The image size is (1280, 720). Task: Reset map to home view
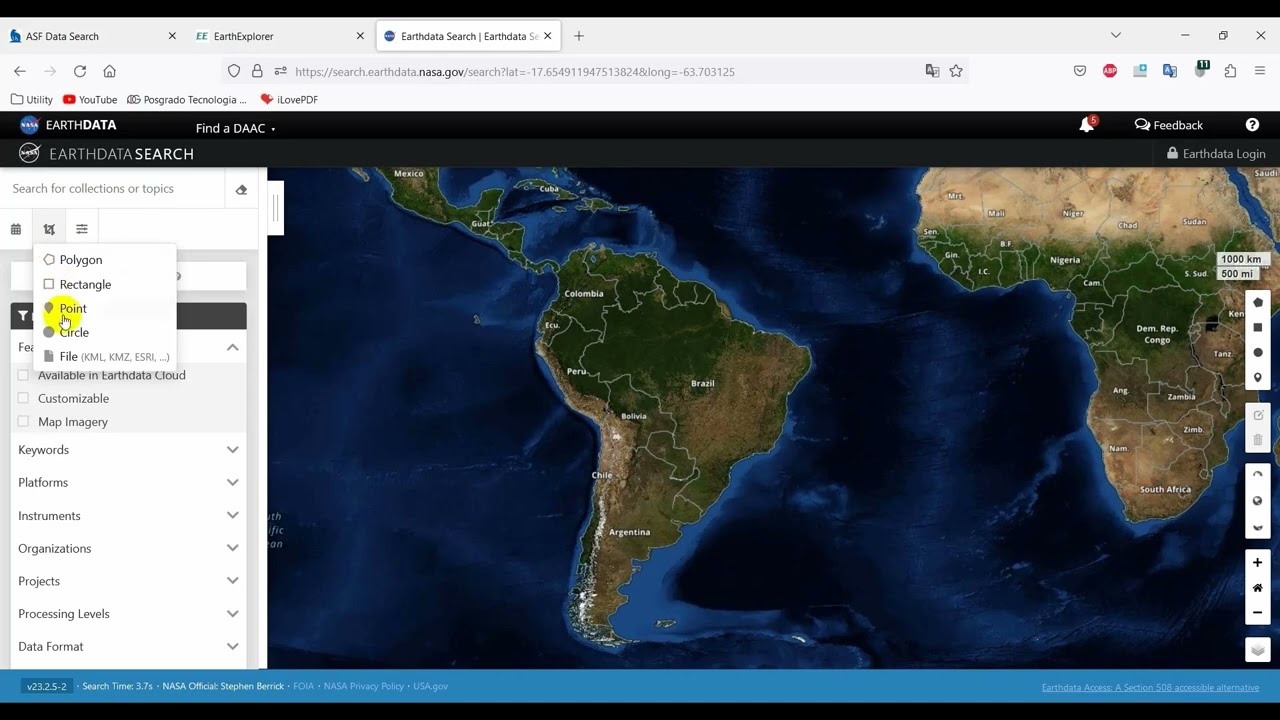(x=1258, y=587)
